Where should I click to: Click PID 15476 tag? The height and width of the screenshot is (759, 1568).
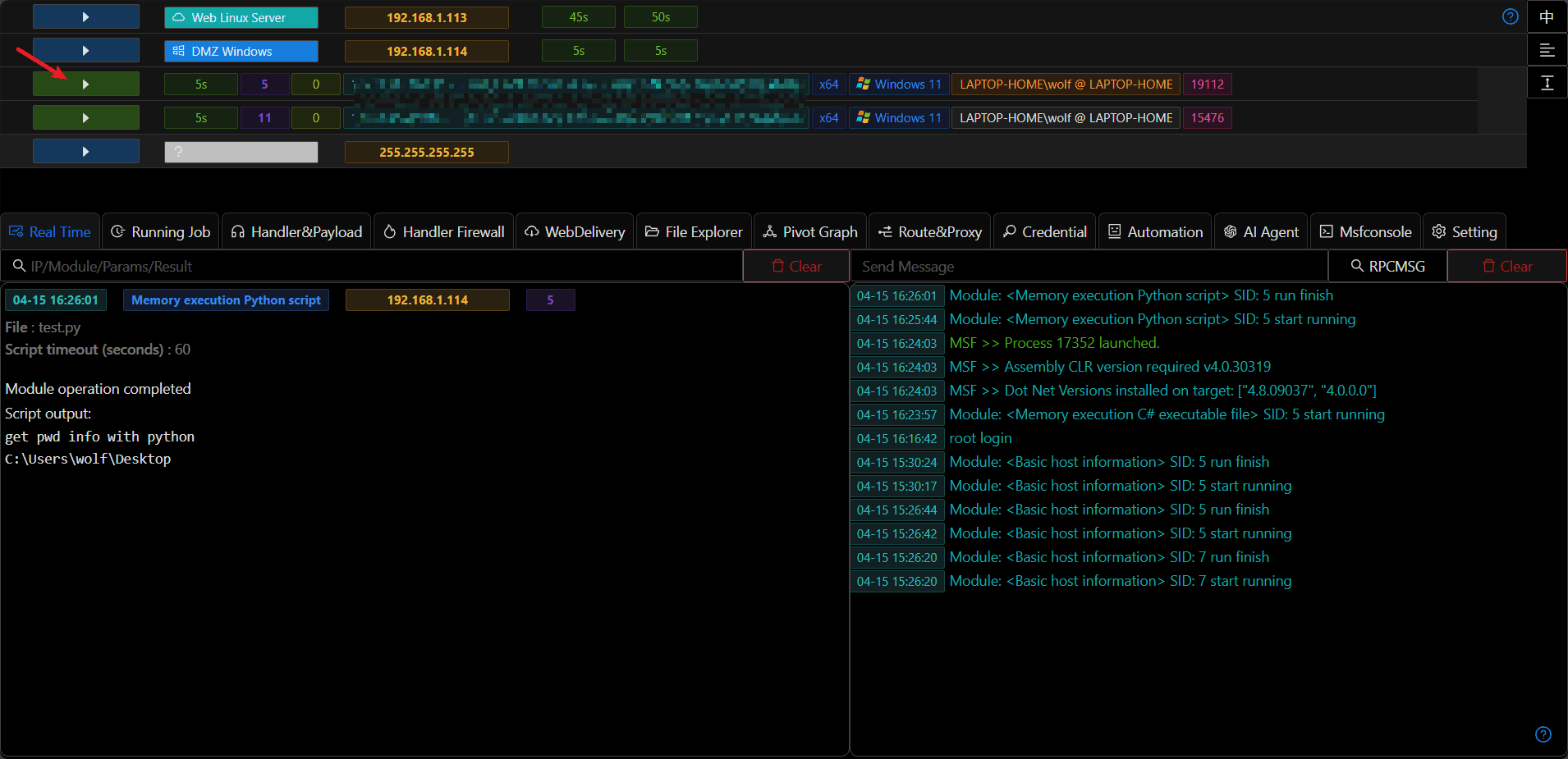tap(1208, 118)
